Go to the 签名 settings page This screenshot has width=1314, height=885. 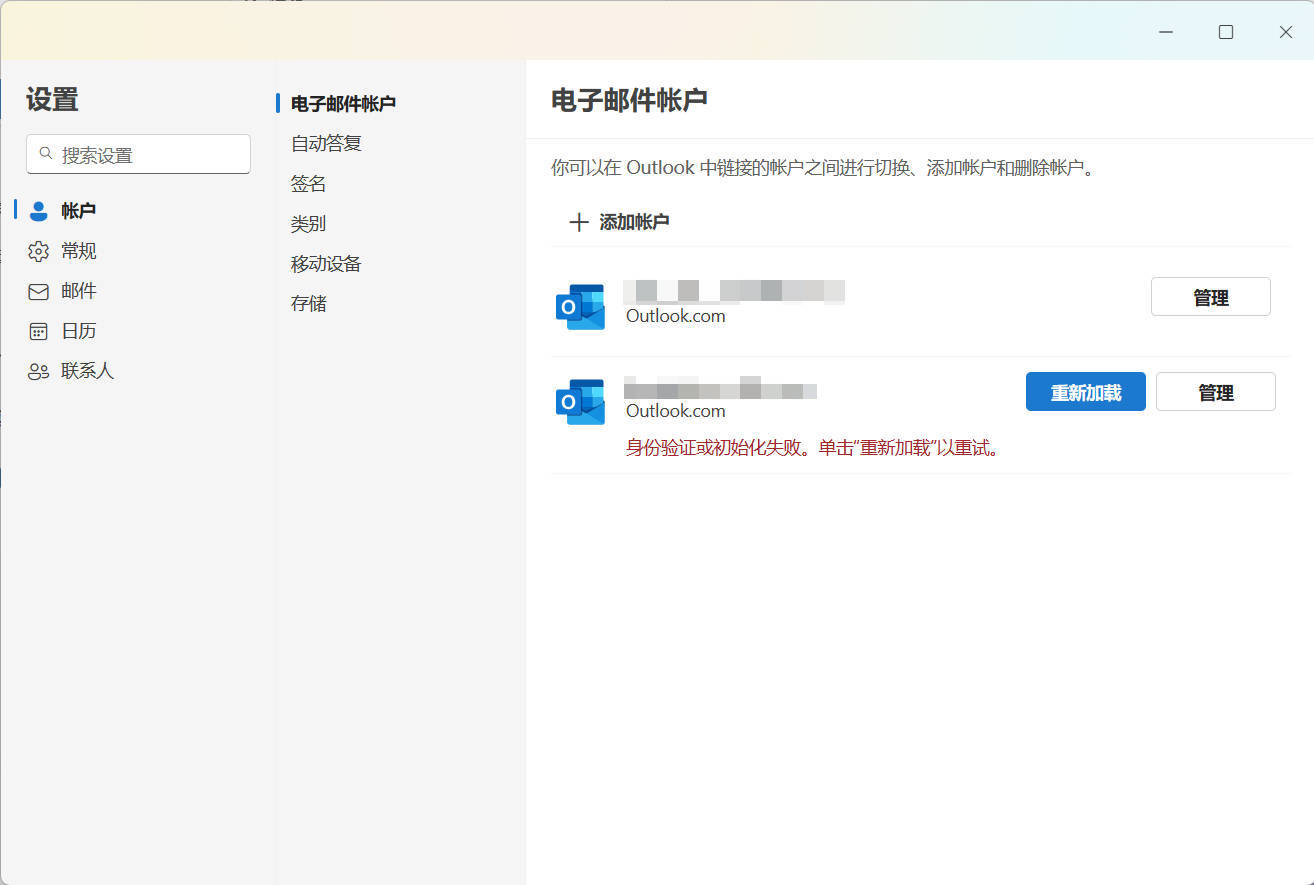tap(308, 183)
